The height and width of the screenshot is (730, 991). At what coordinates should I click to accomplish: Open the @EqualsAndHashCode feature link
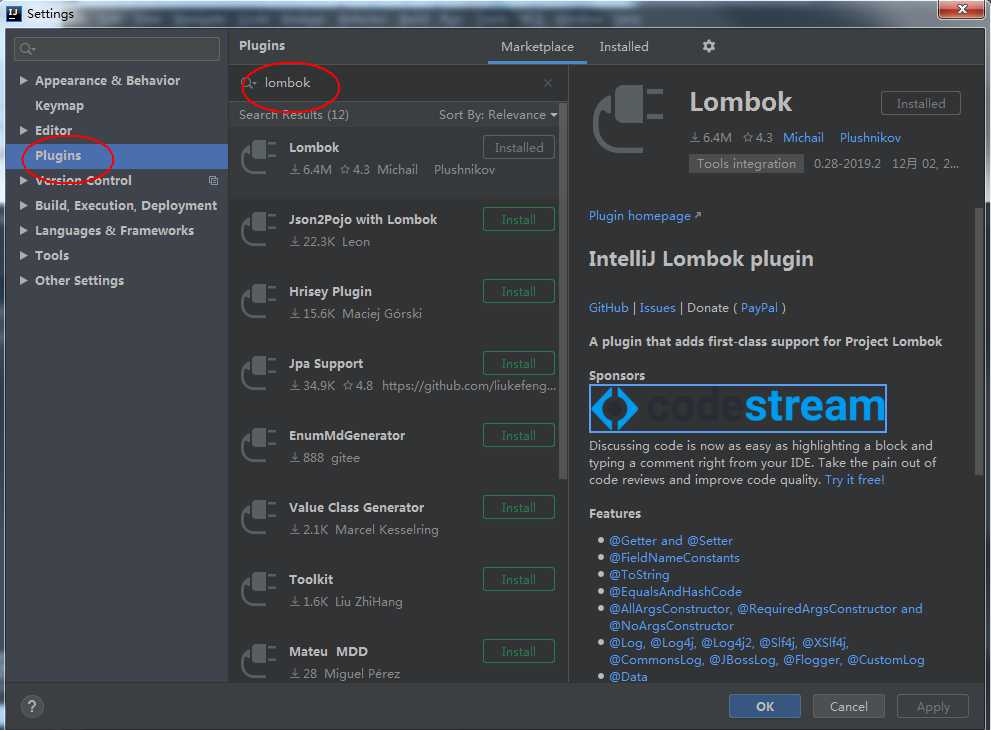(675, 592)
